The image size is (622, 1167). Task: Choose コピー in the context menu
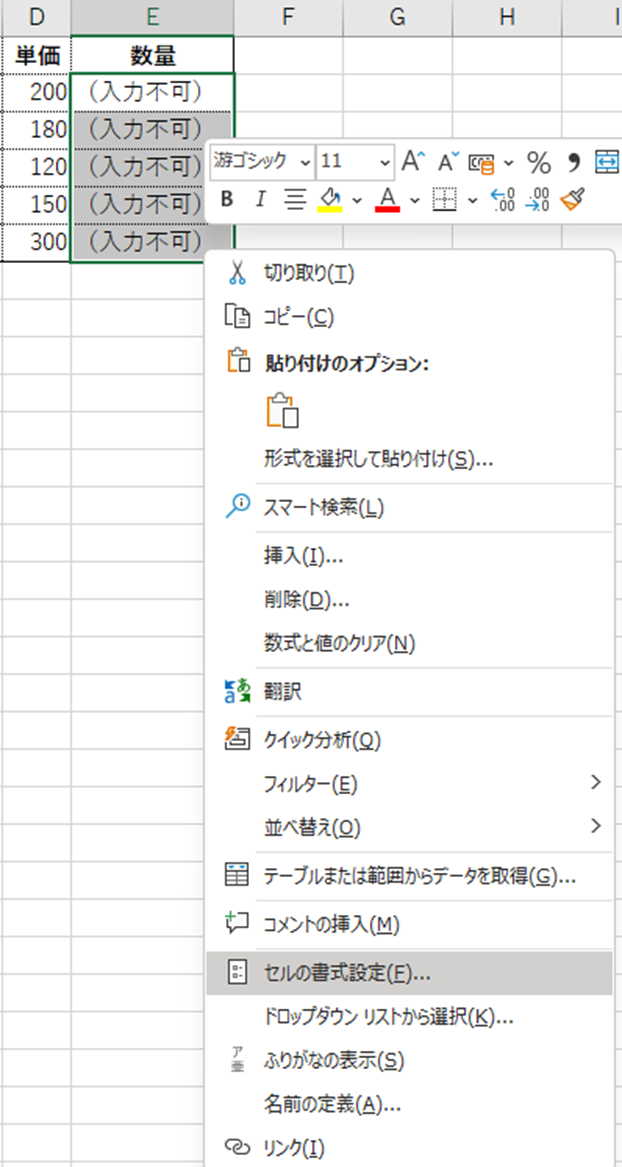coord(298,317)
